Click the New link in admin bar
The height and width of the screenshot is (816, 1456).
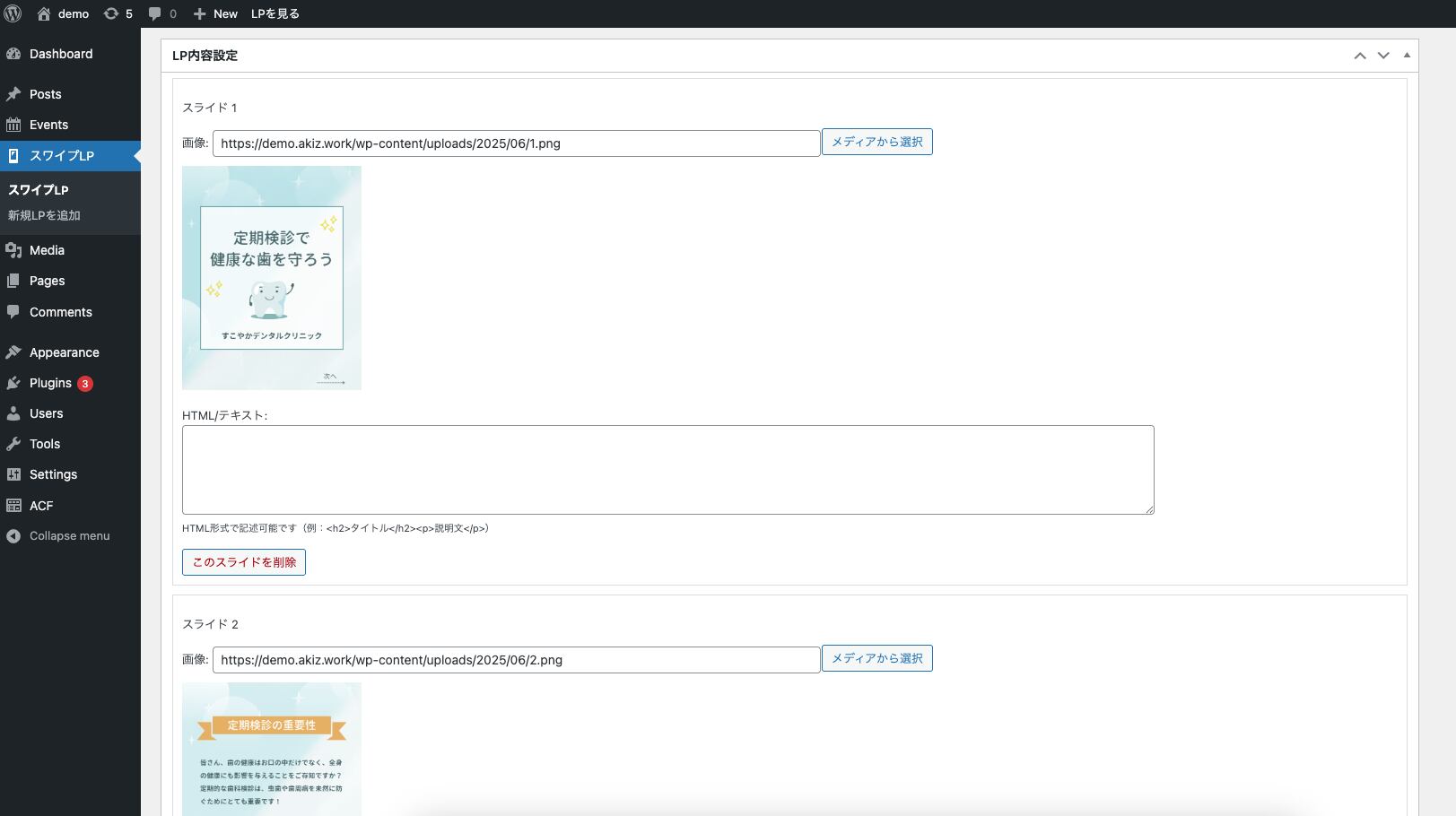pos(225,13)
